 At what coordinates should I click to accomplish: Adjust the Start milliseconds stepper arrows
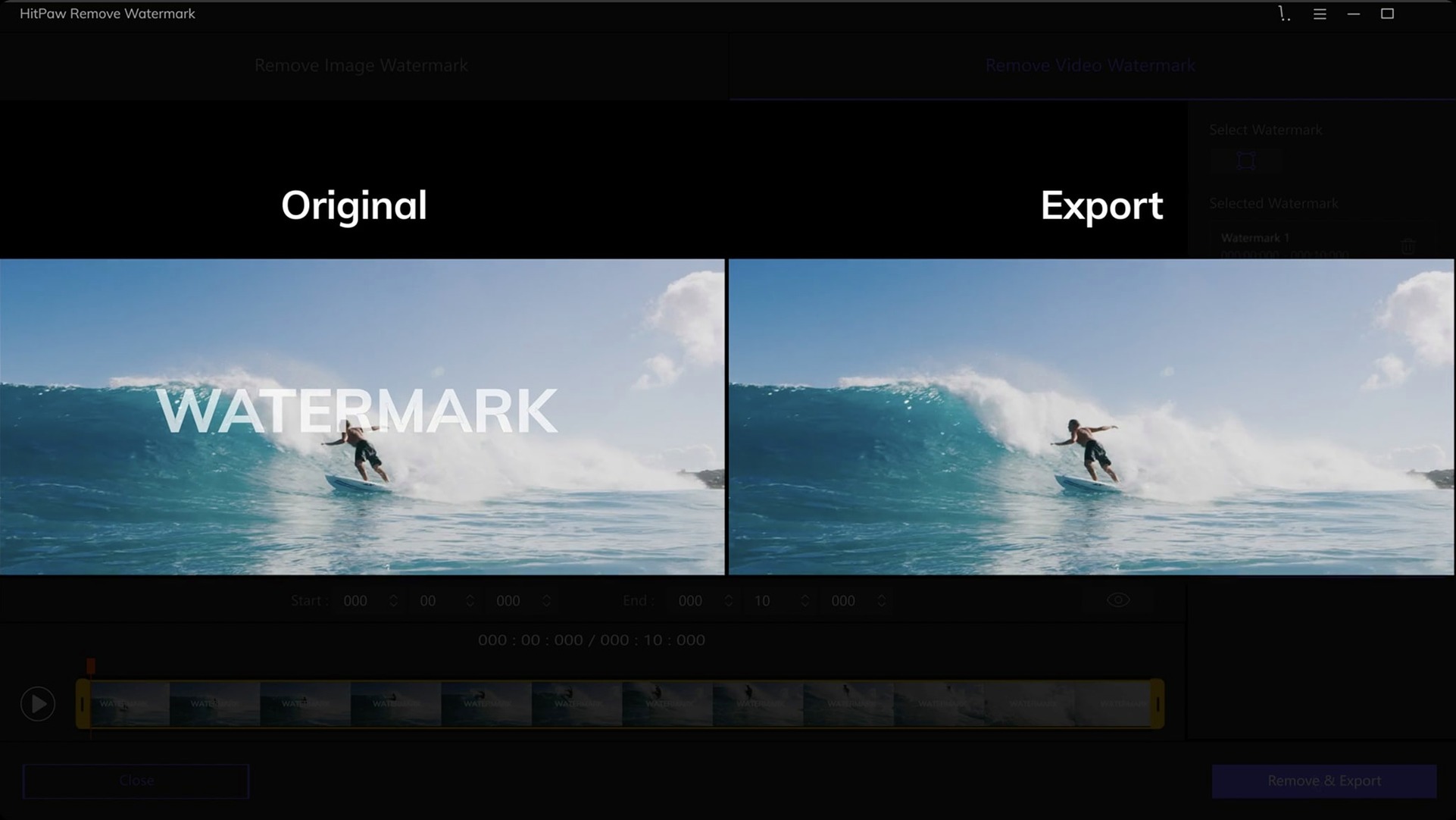pyautogui.click(x=546, y=601)
